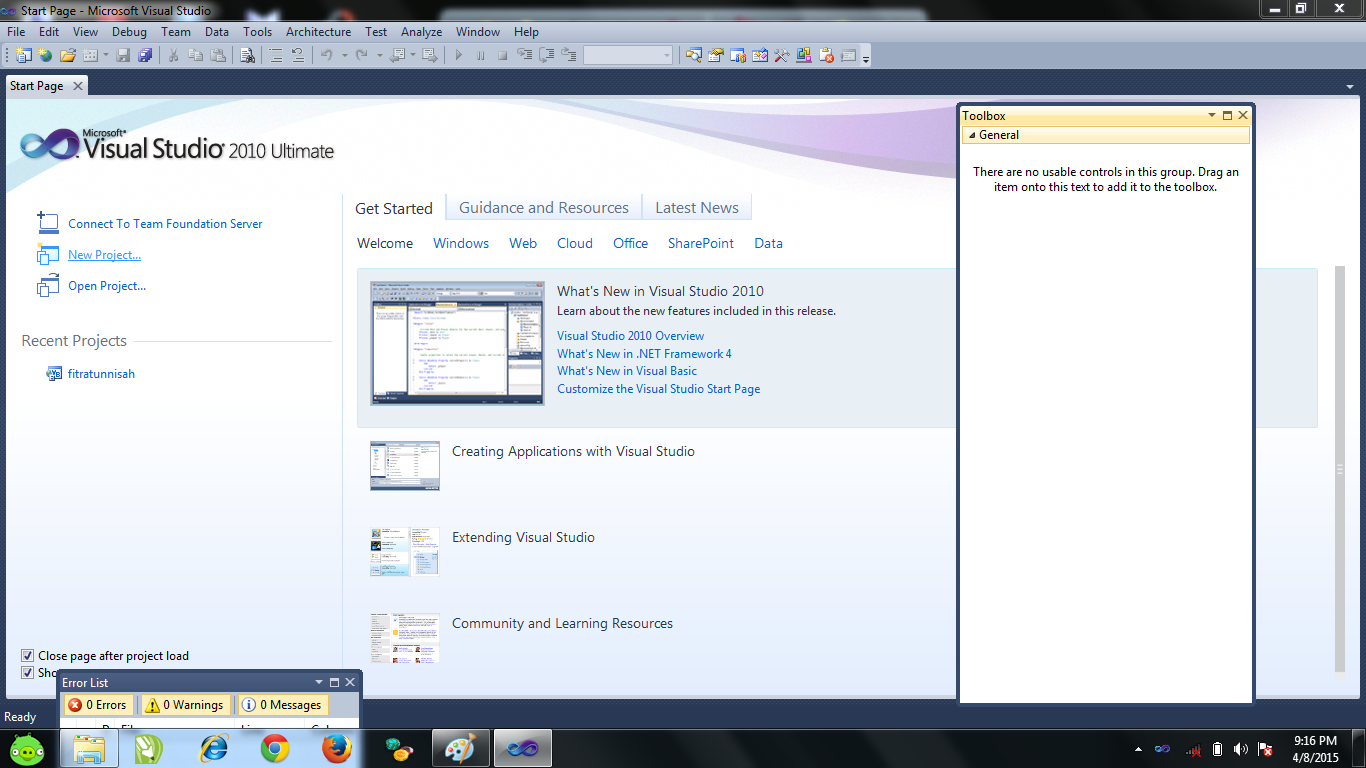The image size is (1366, 768).
Task: Toggle the 0 Errors filter in Error List
Action: pos(98,704)
